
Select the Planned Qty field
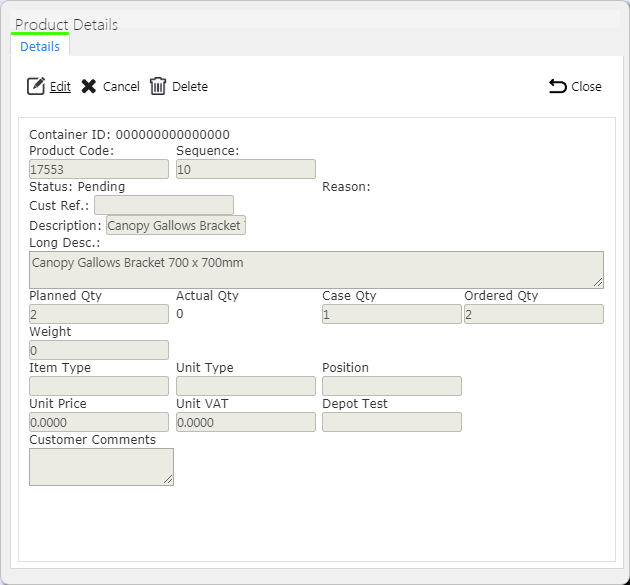click(x=99, y=314)
